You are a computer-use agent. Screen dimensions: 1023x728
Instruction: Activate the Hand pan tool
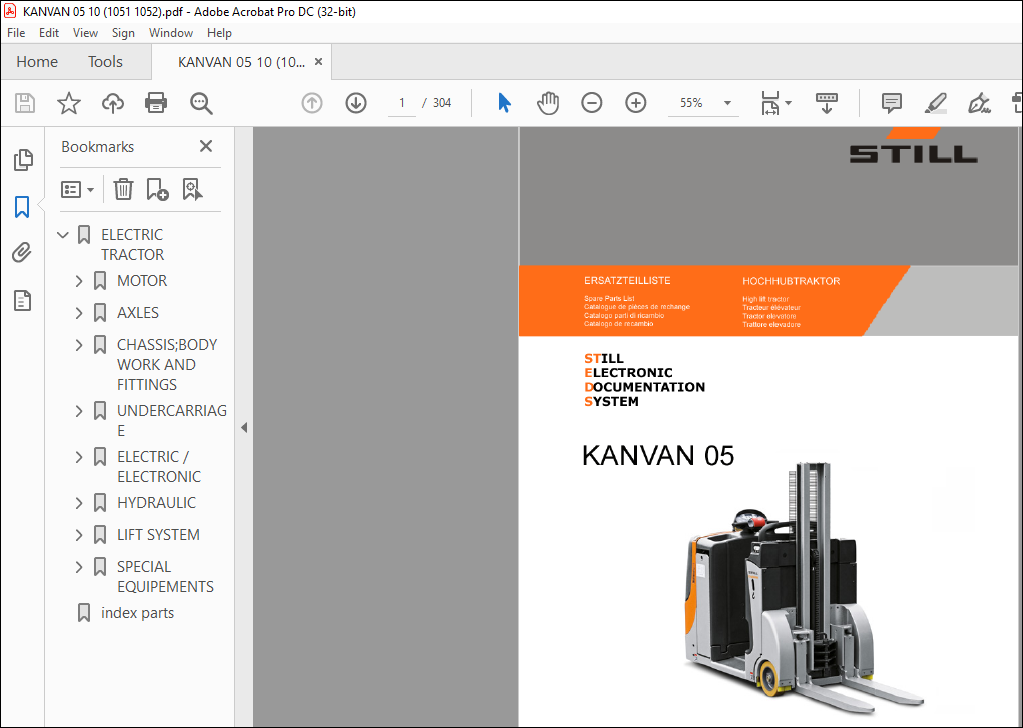tap(548, 103)
